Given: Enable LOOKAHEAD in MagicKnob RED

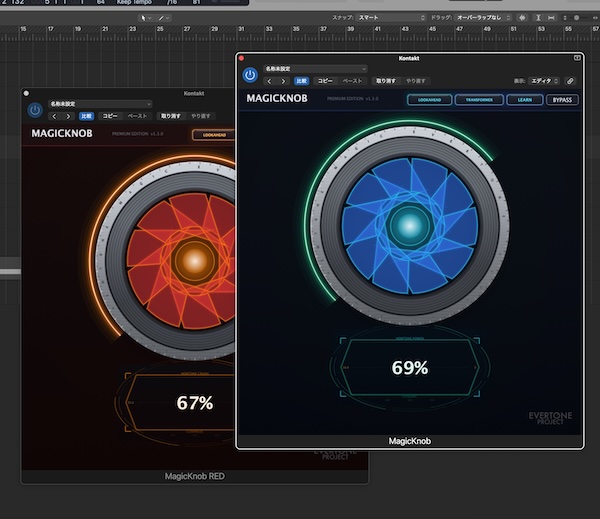Looking at the screenshot, I should (x=214, y=135).
